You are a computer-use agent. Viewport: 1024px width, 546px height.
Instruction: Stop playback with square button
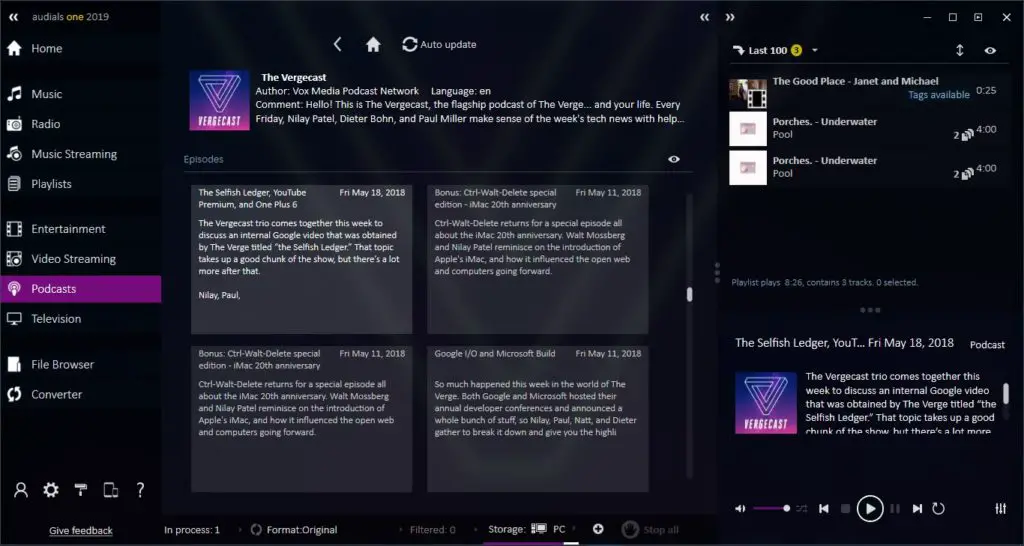click(845, 509)
